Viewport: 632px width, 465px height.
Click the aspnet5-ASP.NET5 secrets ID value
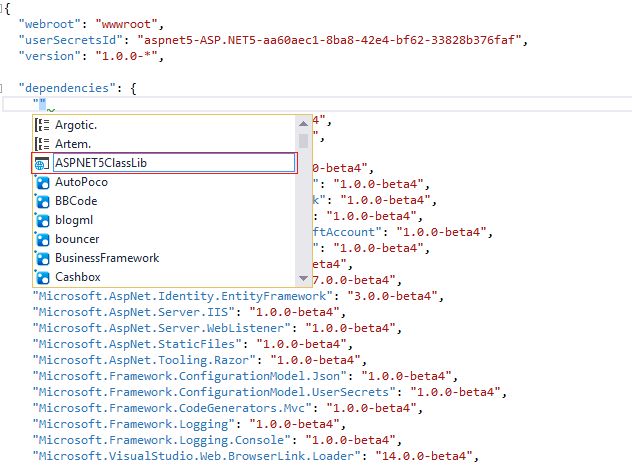(x=329, y=40)
